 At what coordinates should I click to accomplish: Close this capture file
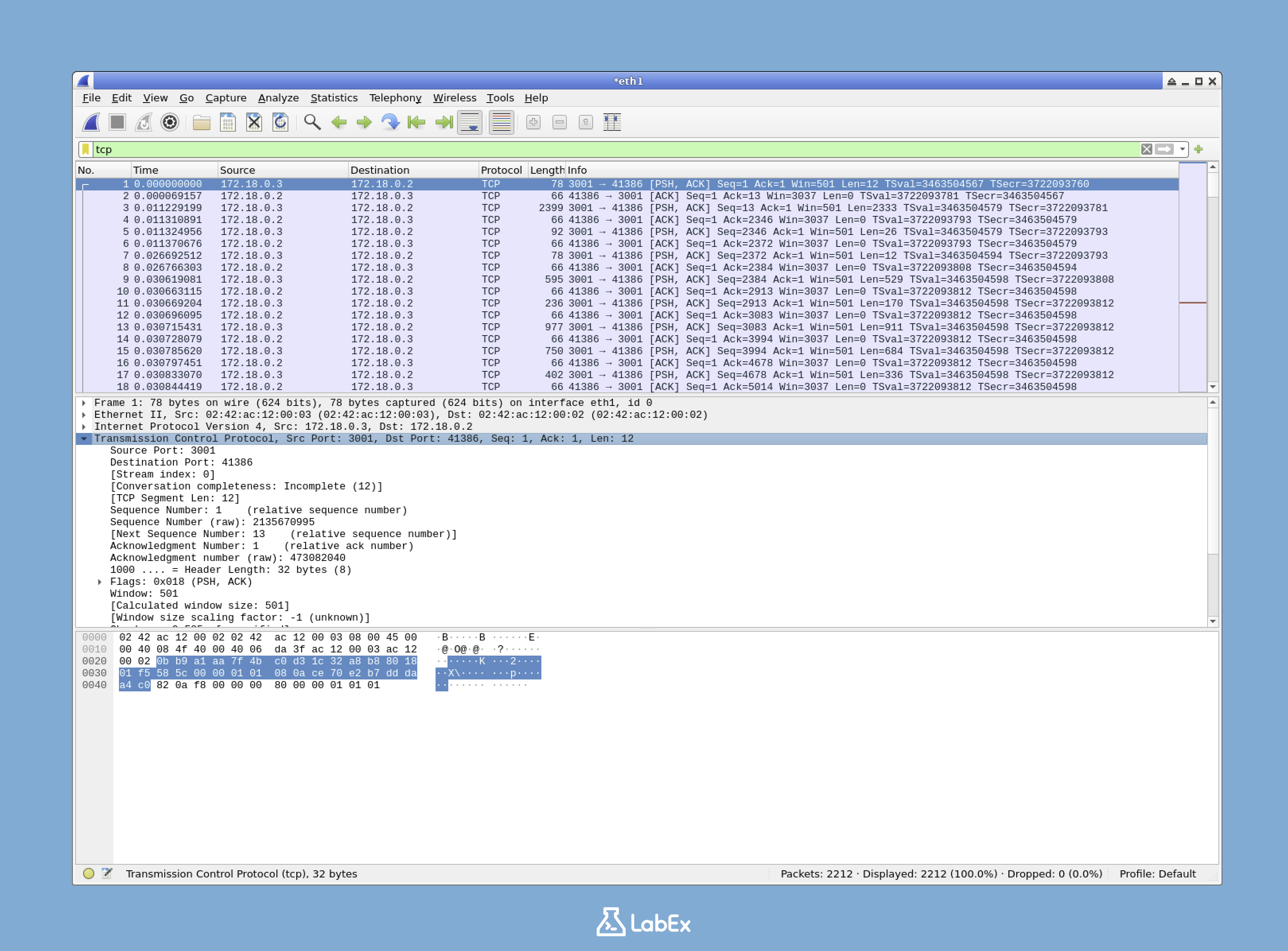coord(253,122)
